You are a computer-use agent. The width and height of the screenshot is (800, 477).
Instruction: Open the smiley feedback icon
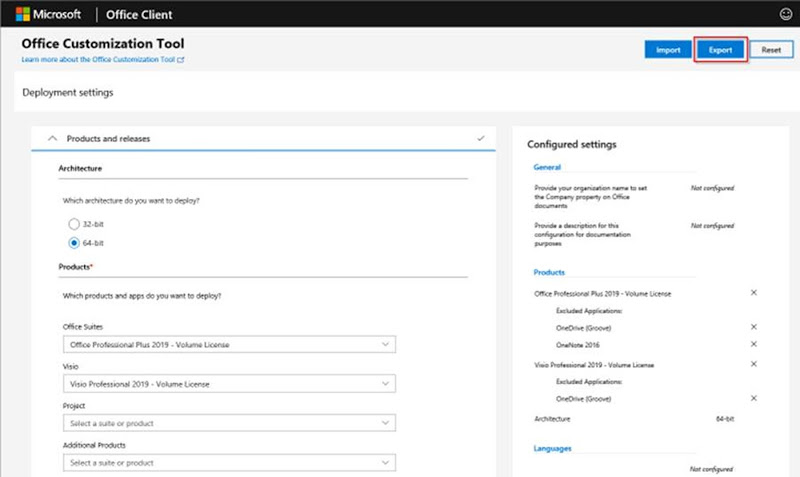pos(786,14)
